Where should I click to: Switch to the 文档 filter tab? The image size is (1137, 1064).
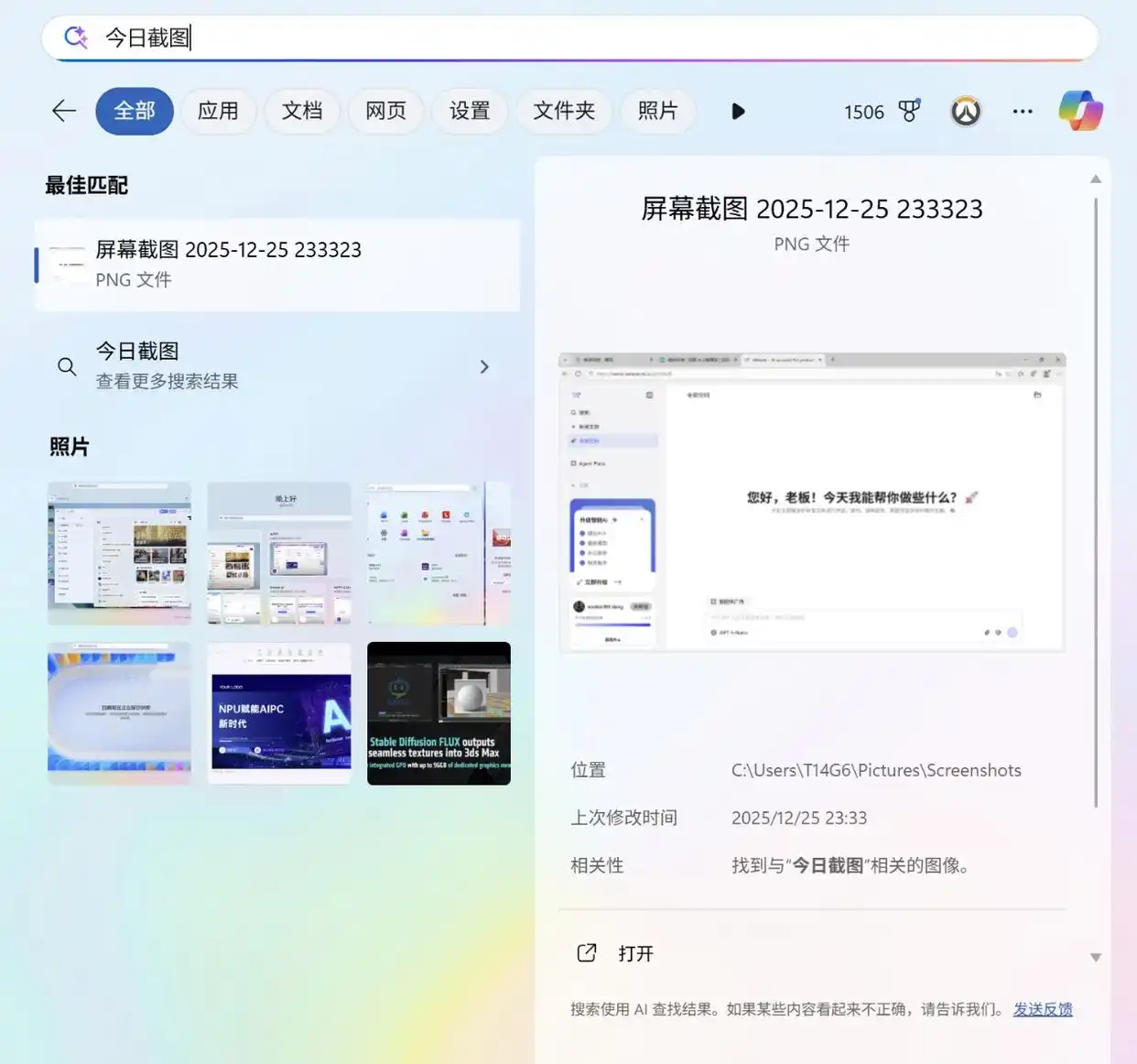pyautogui.click(x=302, y=111)
